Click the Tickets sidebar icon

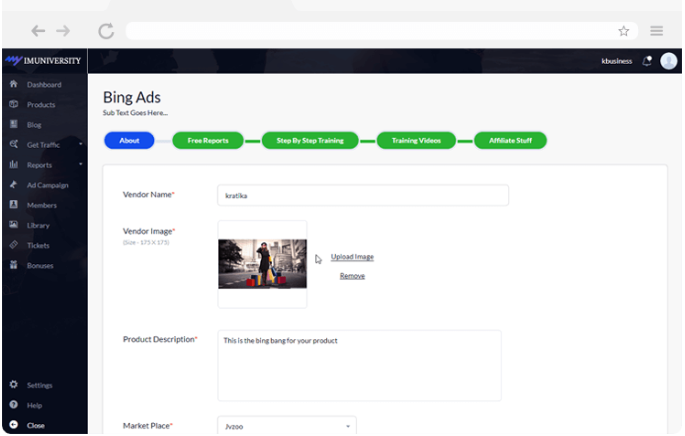pos(14,245)
